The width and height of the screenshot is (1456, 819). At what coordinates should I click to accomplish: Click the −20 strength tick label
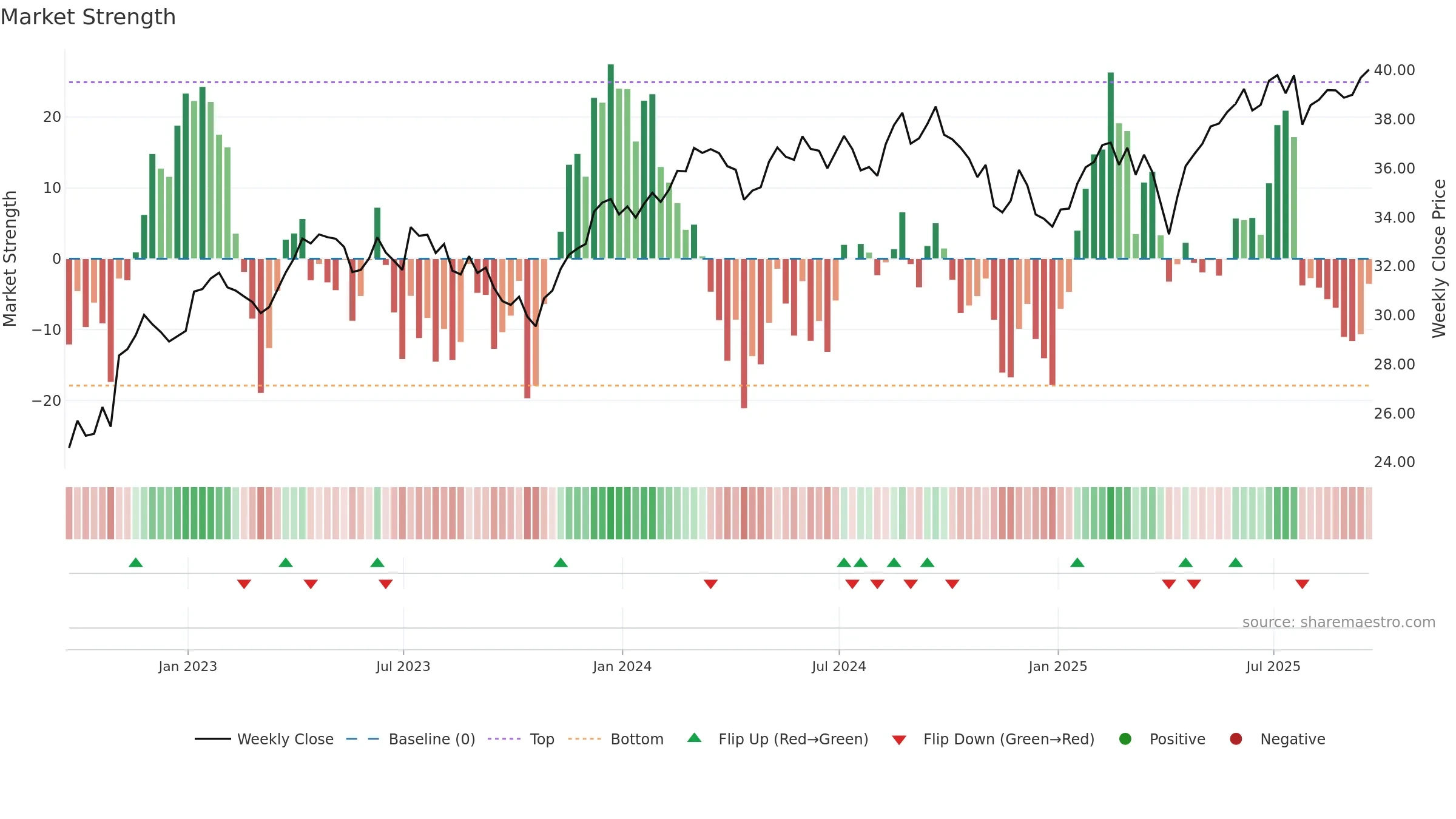click(47, 400)
